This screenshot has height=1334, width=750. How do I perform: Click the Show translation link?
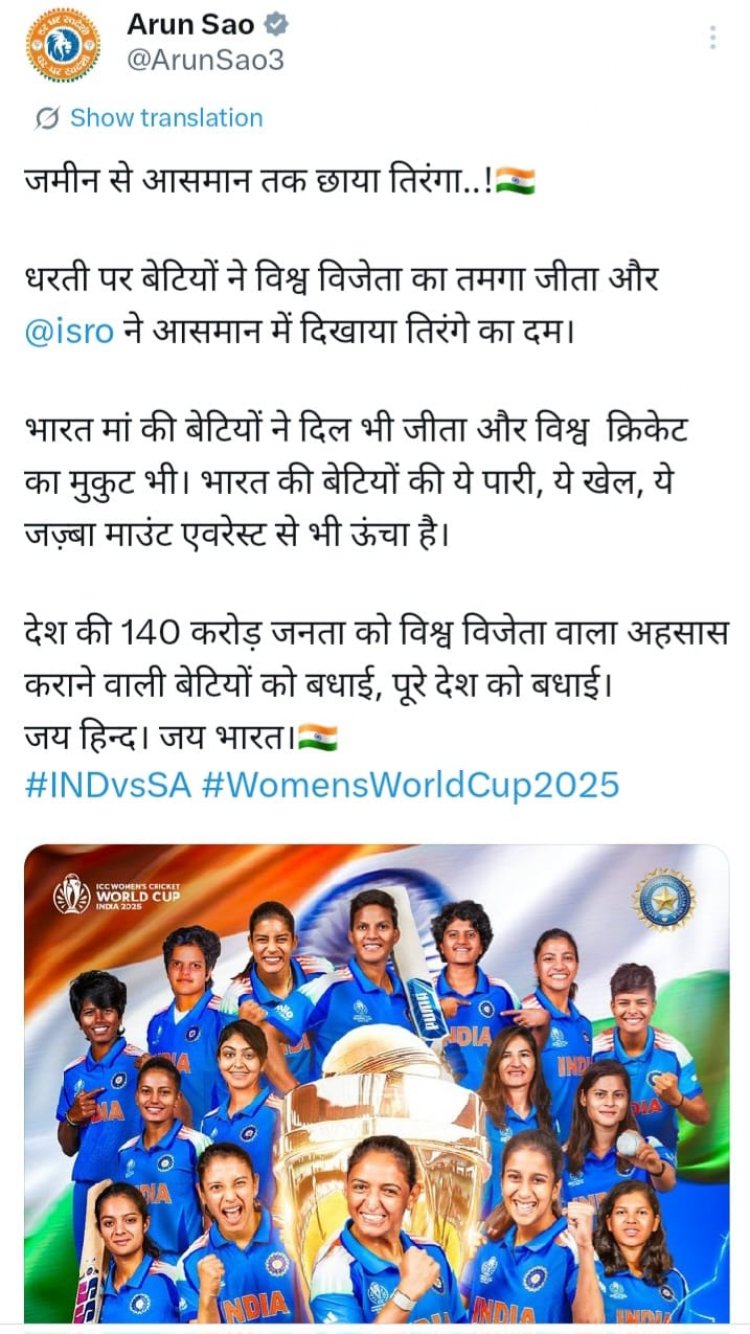click(x=166, y=118)
